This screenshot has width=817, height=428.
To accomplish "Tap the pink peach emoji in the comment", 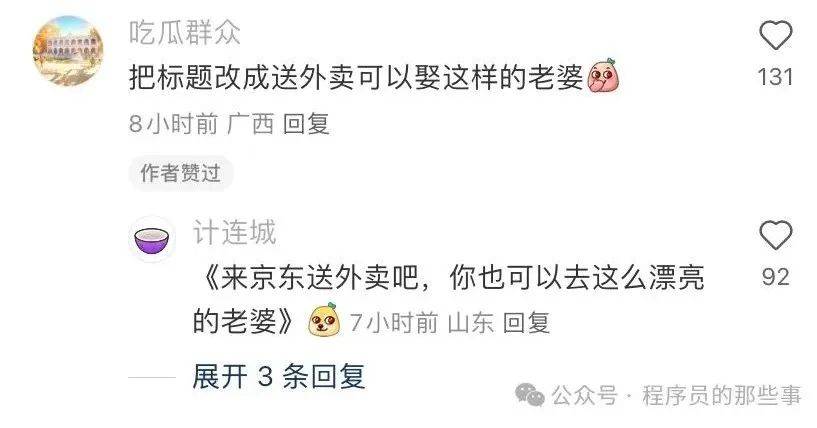I will (x=603, y=76).
